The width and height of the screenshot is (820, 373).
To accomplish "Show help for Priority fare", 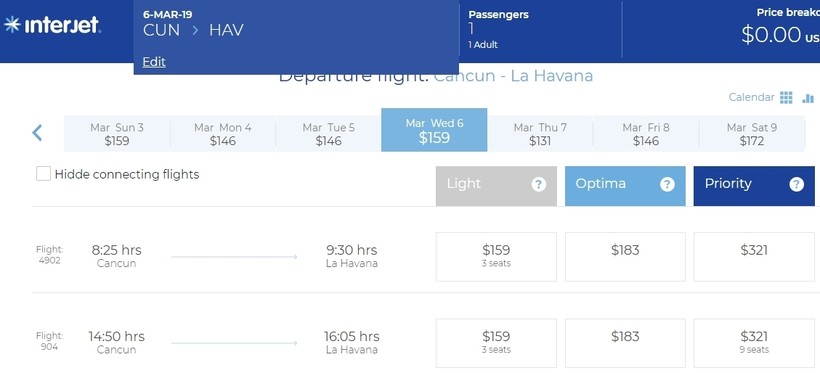I will tap(796, 184).
